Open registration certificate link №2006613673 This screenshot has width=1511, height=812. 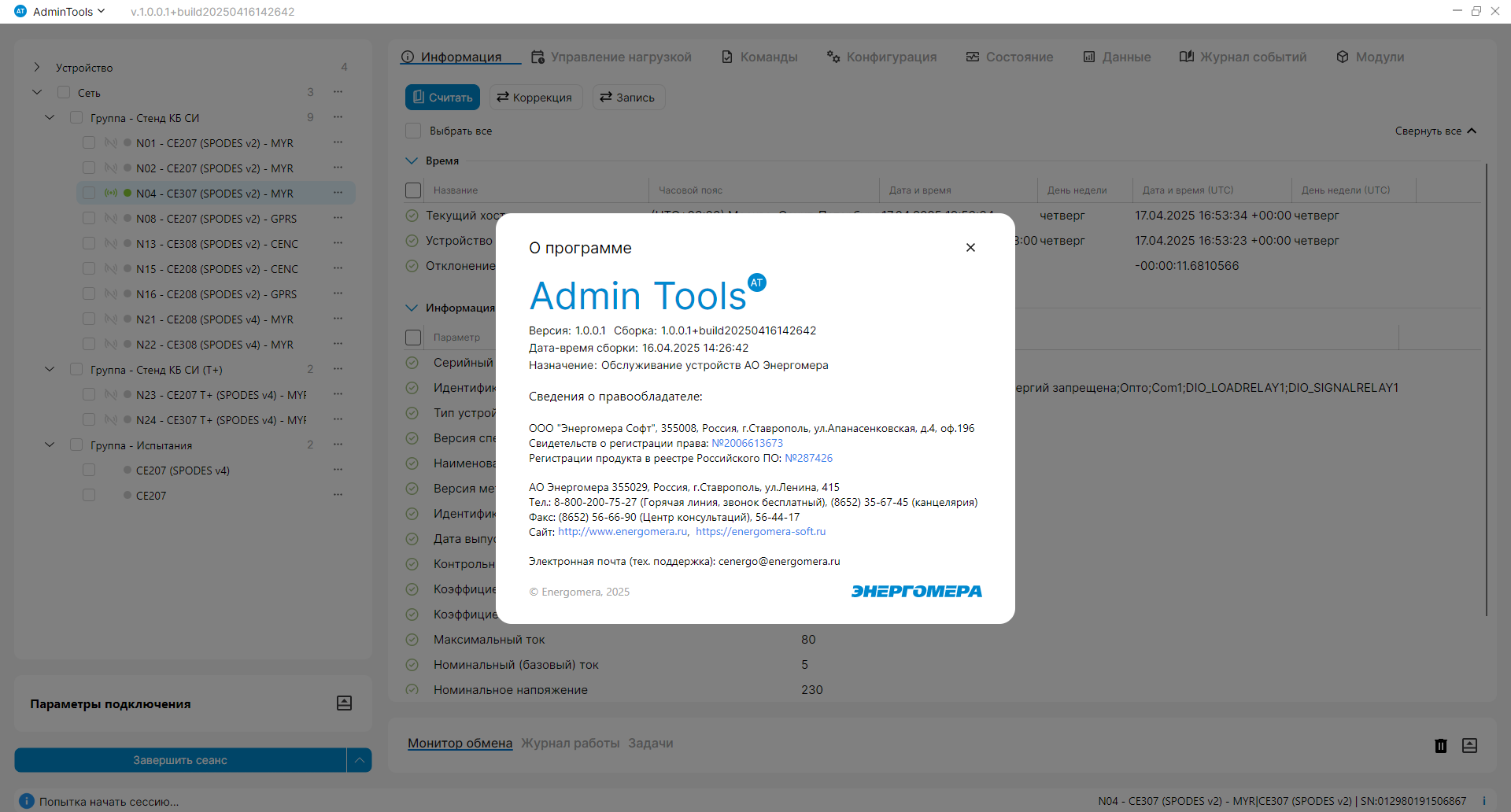pyautogui.click(x=747, y=443)
